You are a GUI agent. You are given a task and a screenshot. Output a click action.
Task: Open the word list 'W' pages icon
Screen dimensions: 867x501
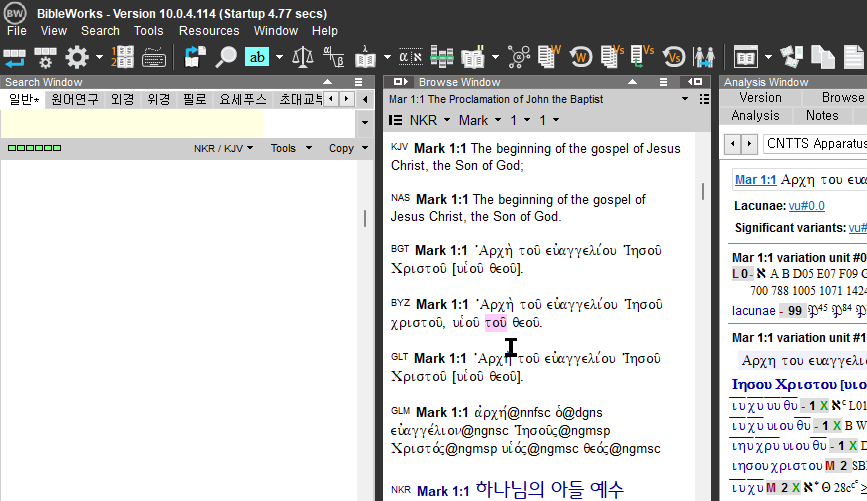549,56
